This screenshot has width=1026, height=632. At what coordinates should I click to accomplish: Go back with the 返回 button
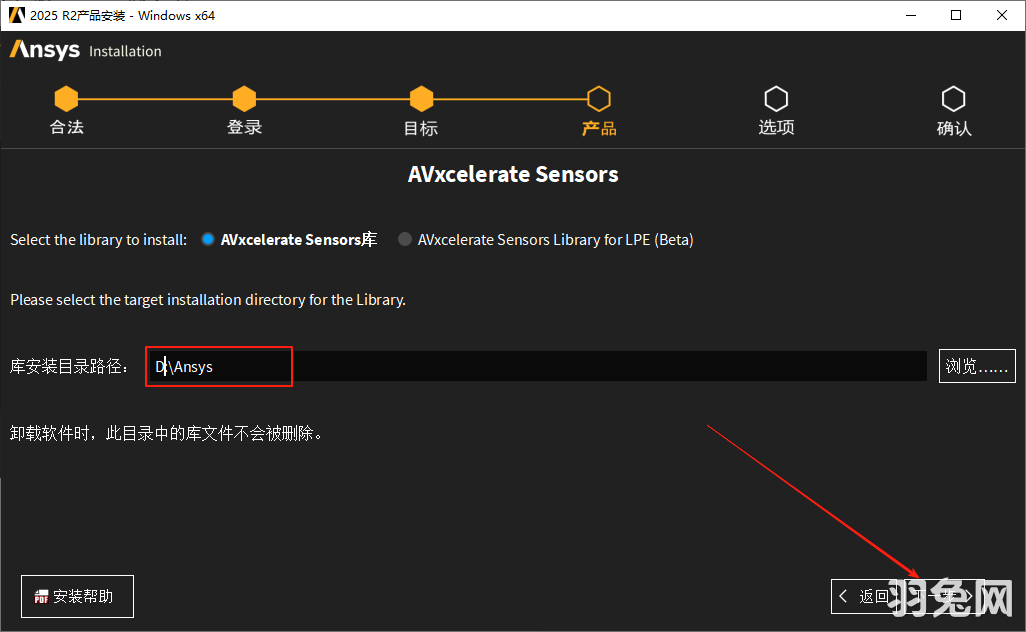[x=862, y=596]
